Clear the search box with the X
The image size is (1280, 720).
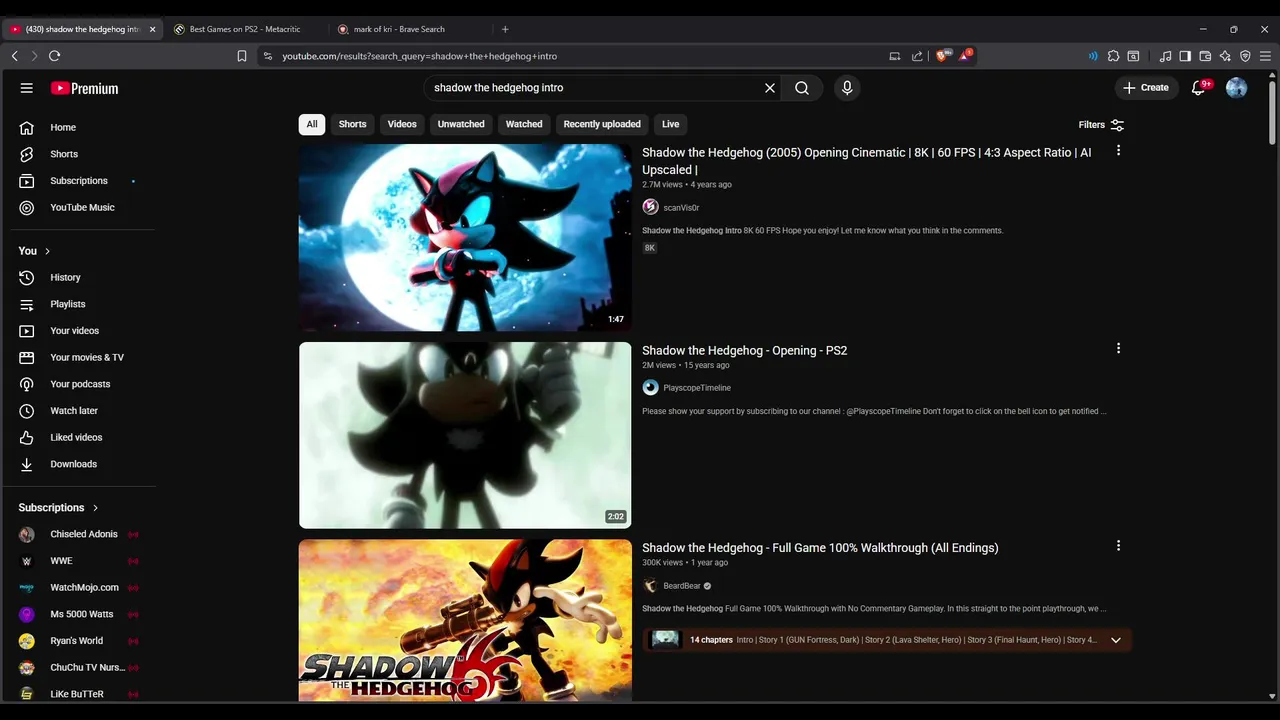click(770, 88)
